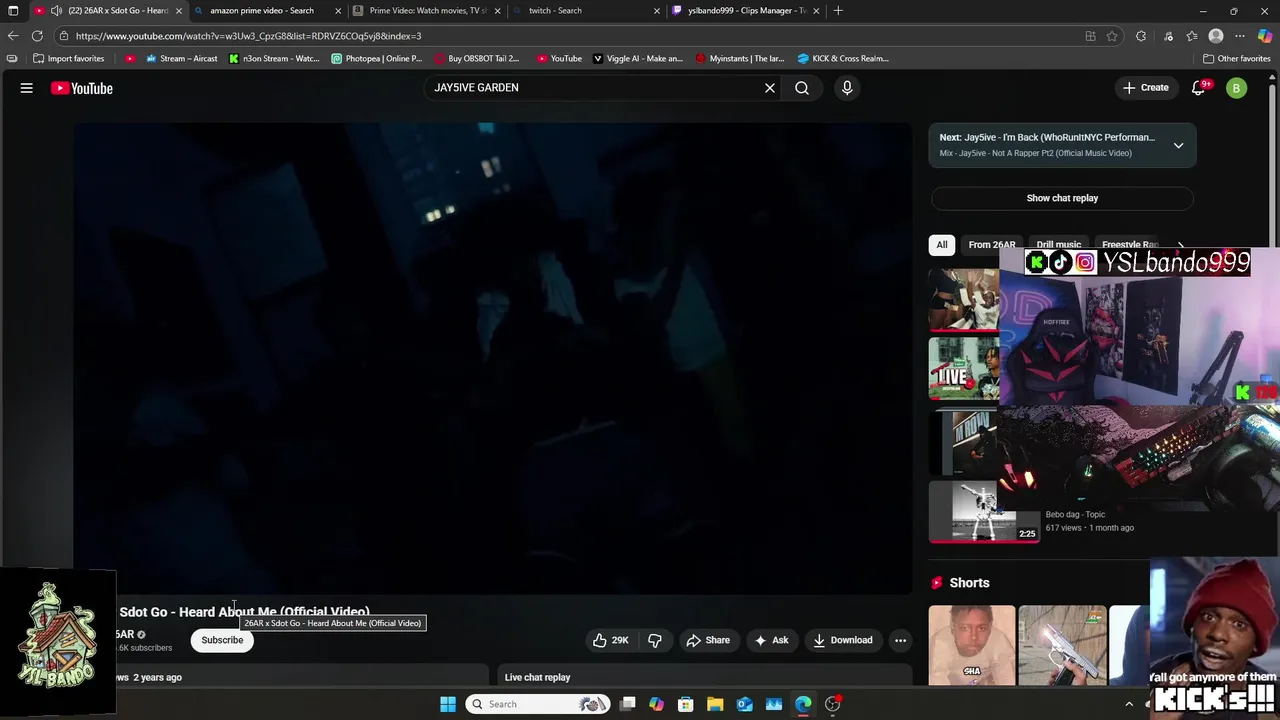Viewport: 1280px width, 720px height.
Task: Expand the Next playlist panel chevron
Action: (x=1178, y=145)
